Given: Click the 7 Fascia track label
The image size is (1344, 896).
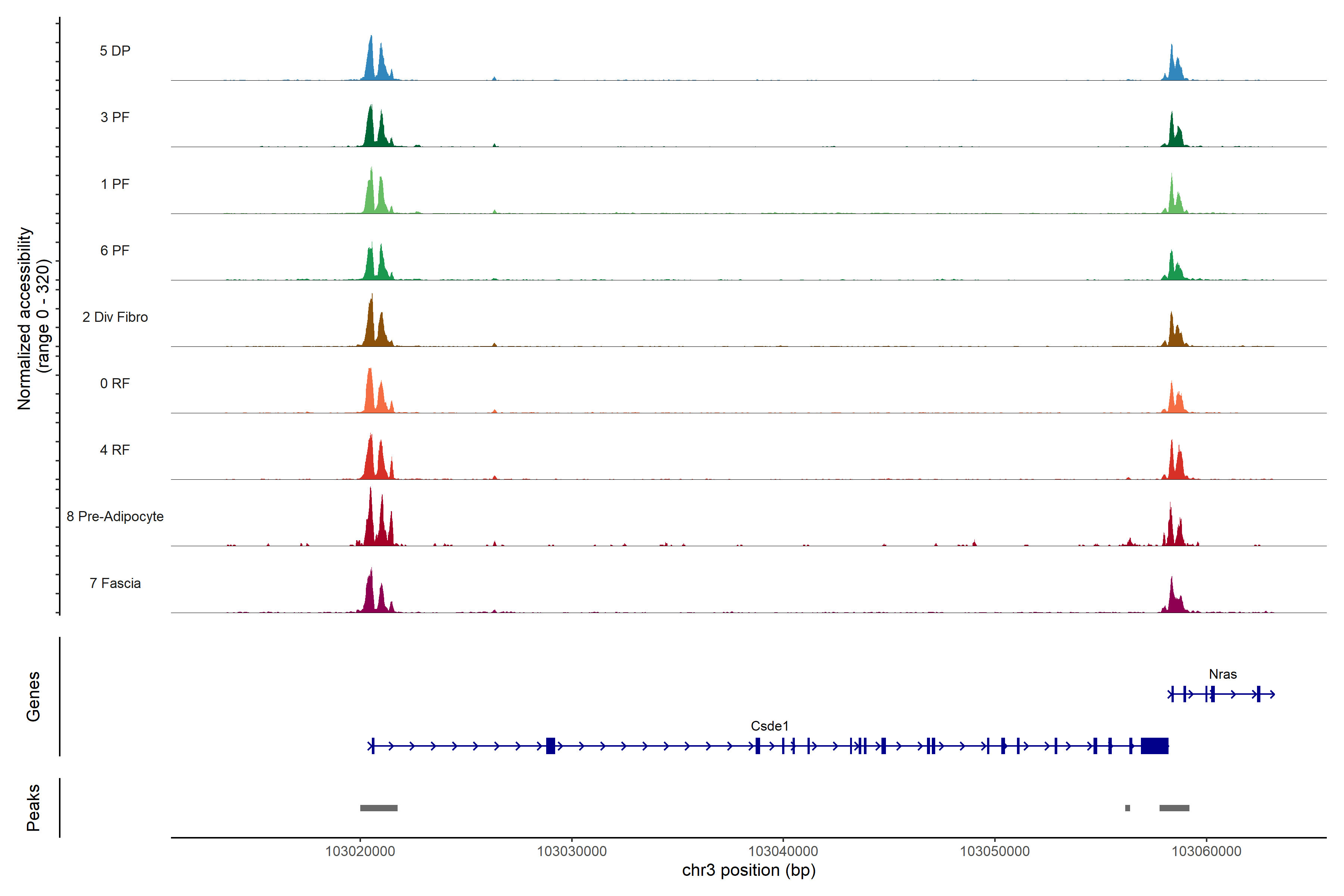Looking at the screenshot, I should tap(115, 583).
